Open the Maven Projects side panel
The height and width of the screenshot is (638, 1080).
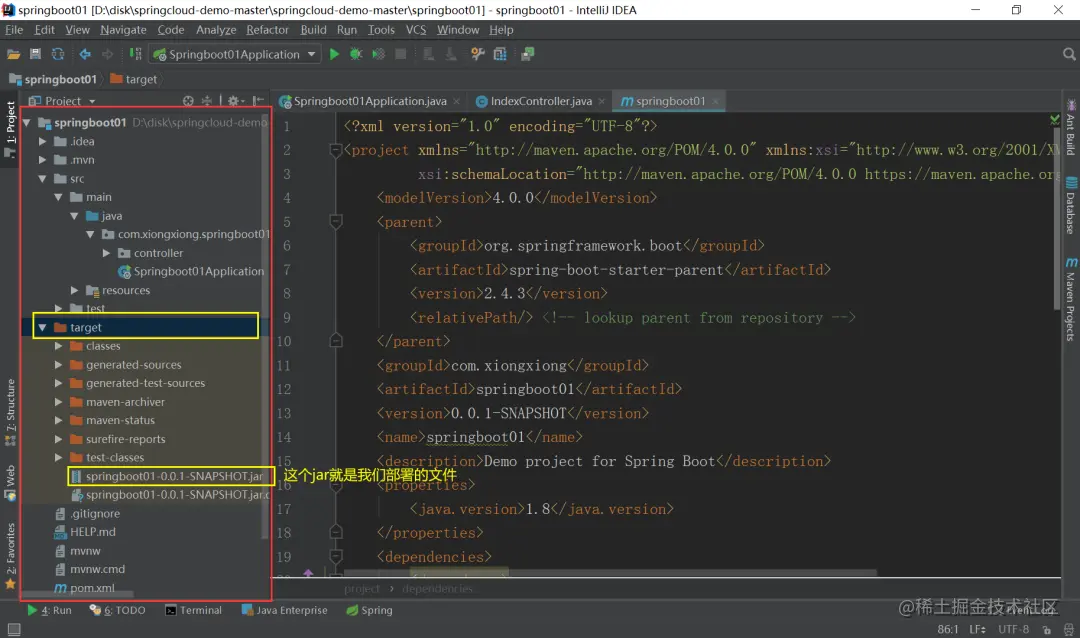(x=1070, y=299)
